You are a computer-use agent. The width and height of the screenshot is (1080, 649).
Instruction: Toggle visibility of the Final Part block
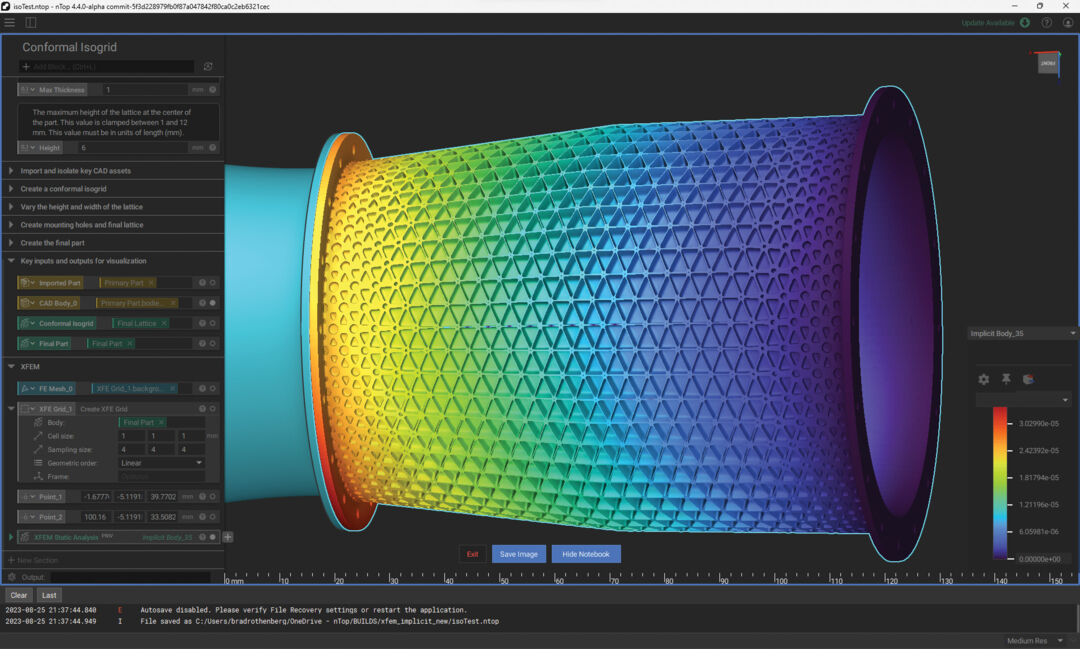click(211, 343)
